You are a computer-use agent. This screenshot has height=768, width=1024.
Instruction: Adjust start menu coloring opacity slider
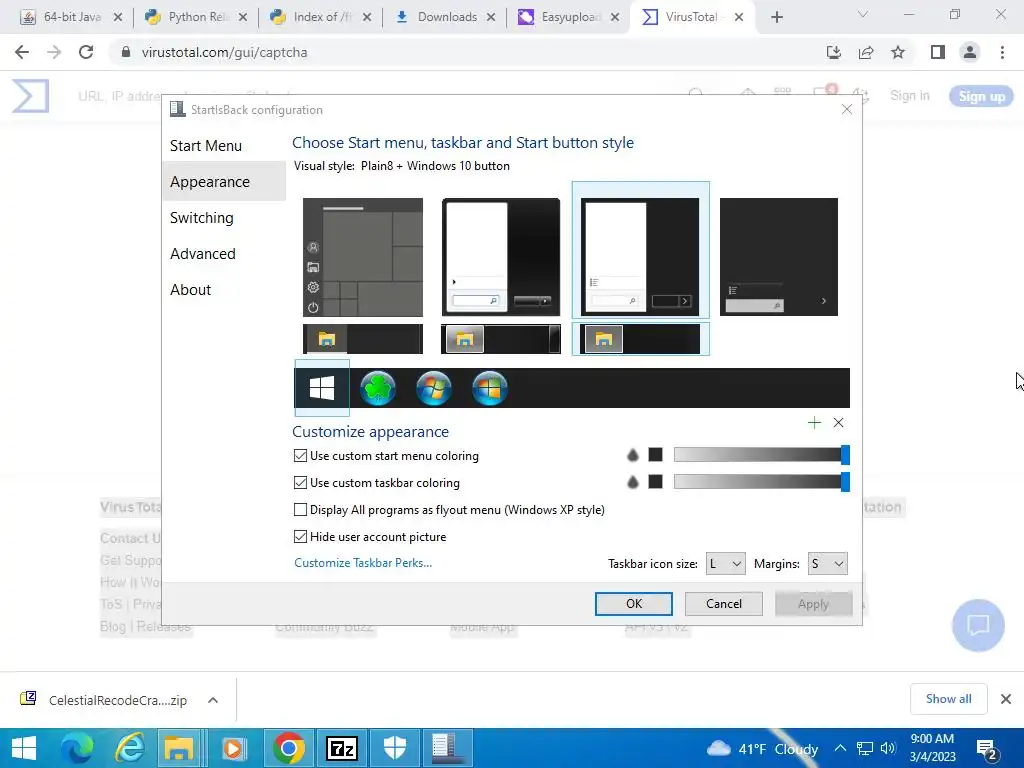tap(761, 455)
